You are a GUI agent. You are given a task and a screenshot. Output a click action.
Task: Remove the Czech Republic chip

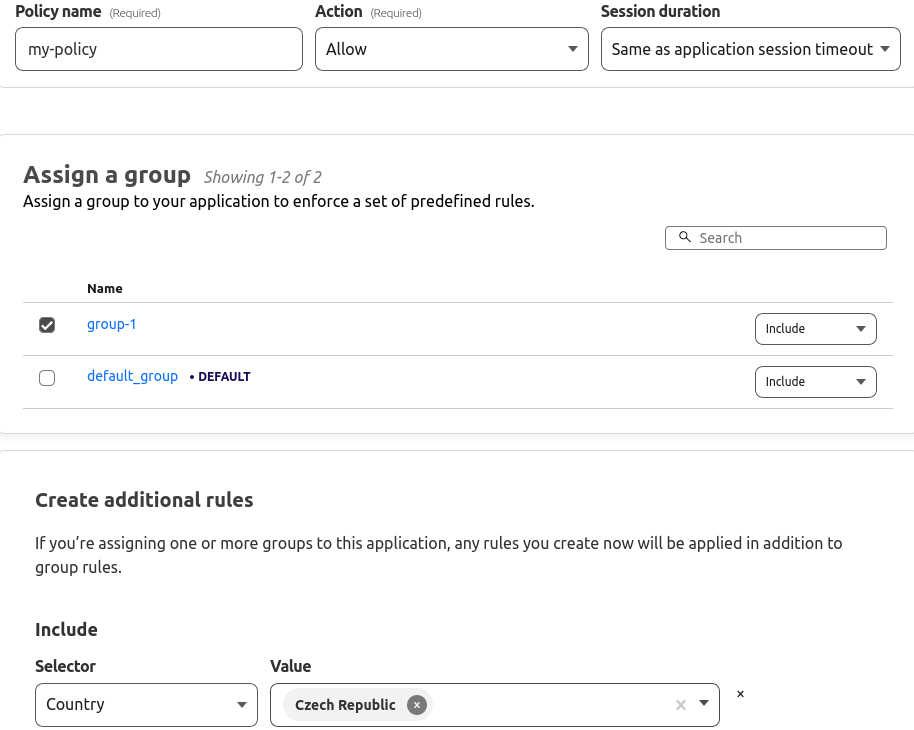417,705
